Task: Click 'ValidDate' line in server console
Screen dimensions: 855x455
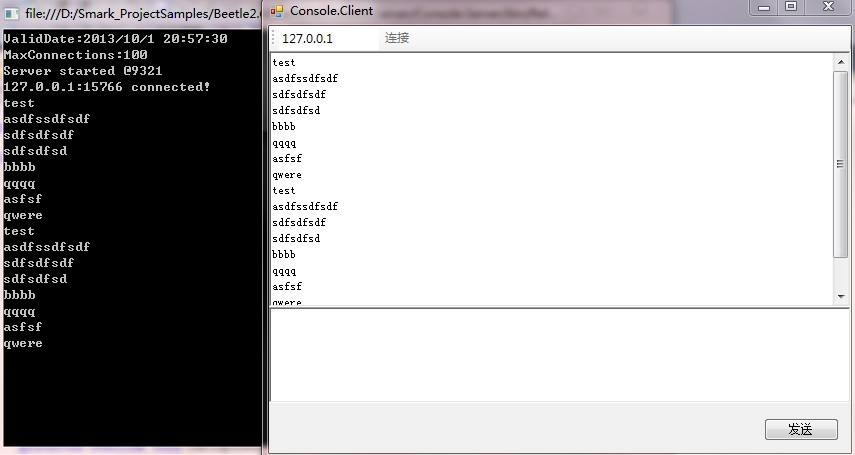Action: point(115,39)
